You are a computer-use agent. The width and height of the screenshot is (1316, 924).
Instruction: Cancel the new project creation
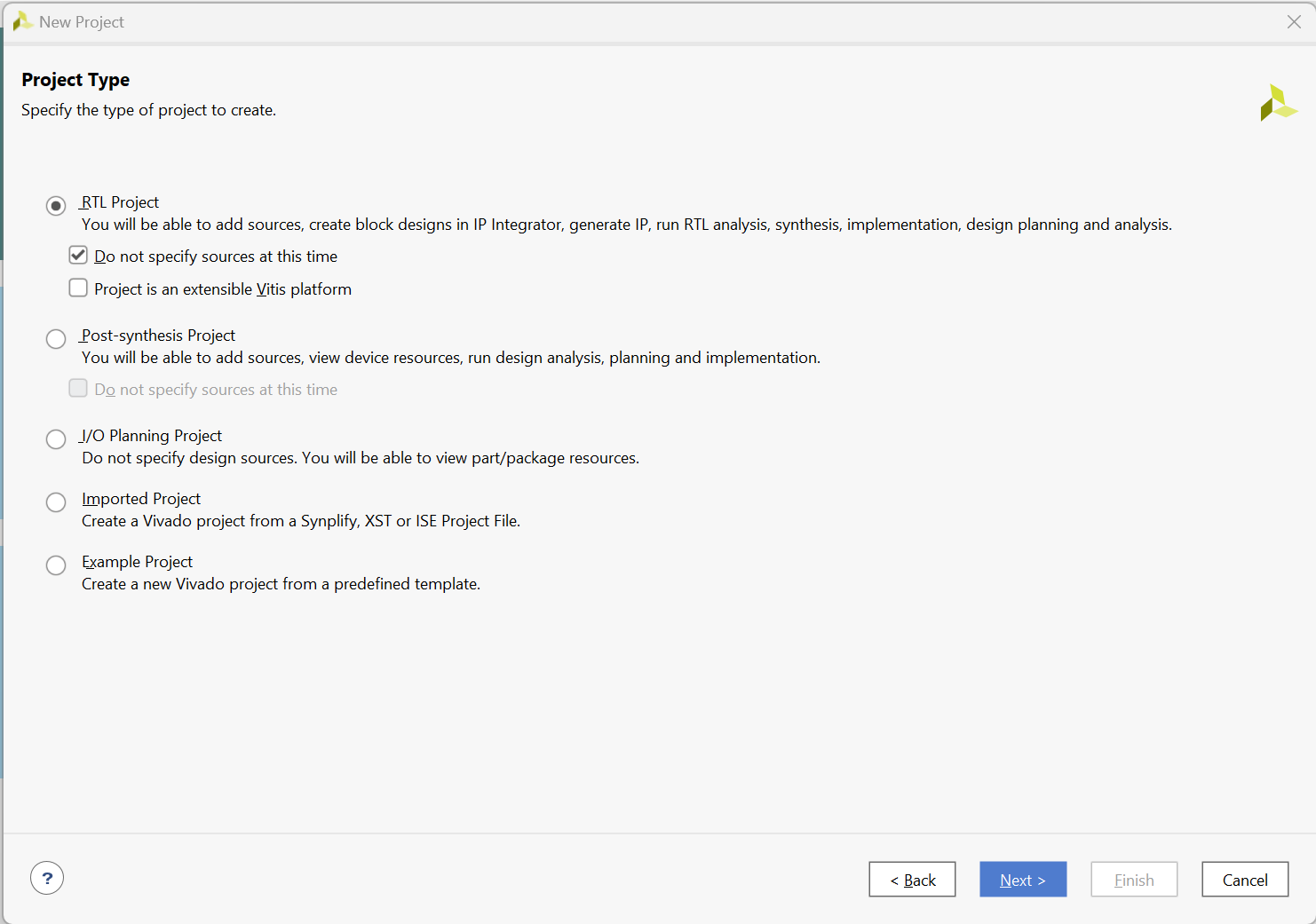[1244, 879]
